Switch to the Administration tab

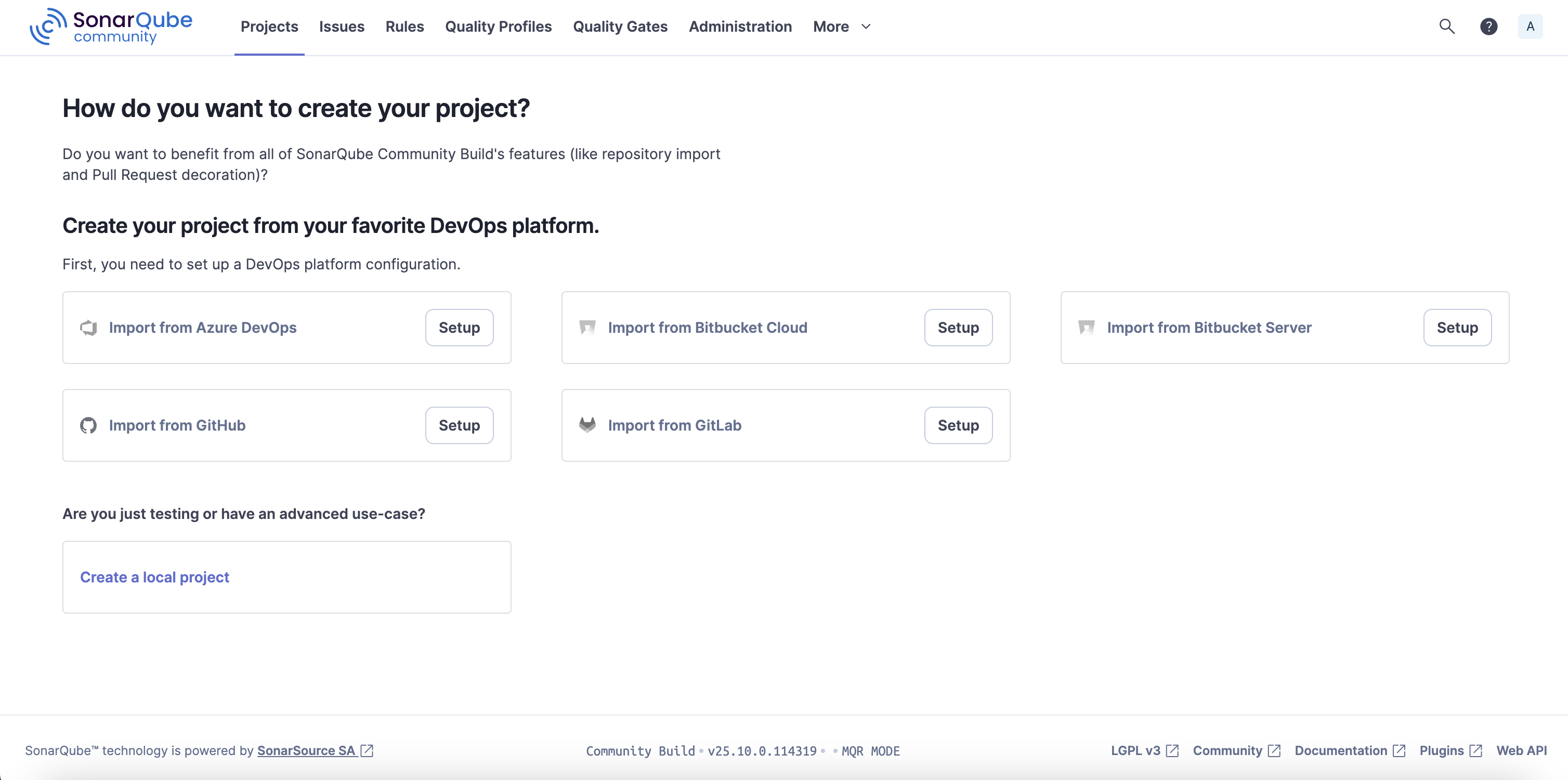740,27
